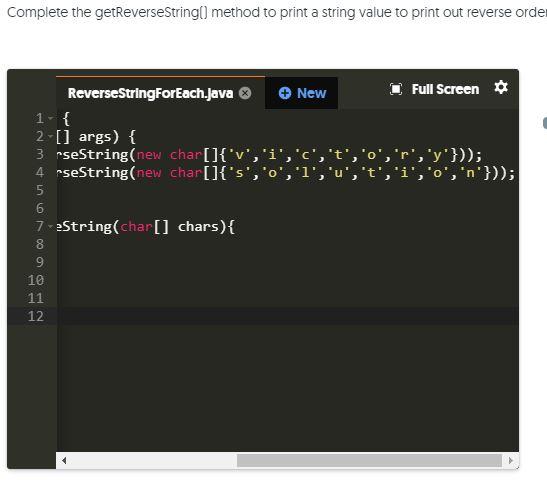The image size is (547, 486).
Task: Close the ReverseStringForEach.java tab
Action: (x=245, y=93)
